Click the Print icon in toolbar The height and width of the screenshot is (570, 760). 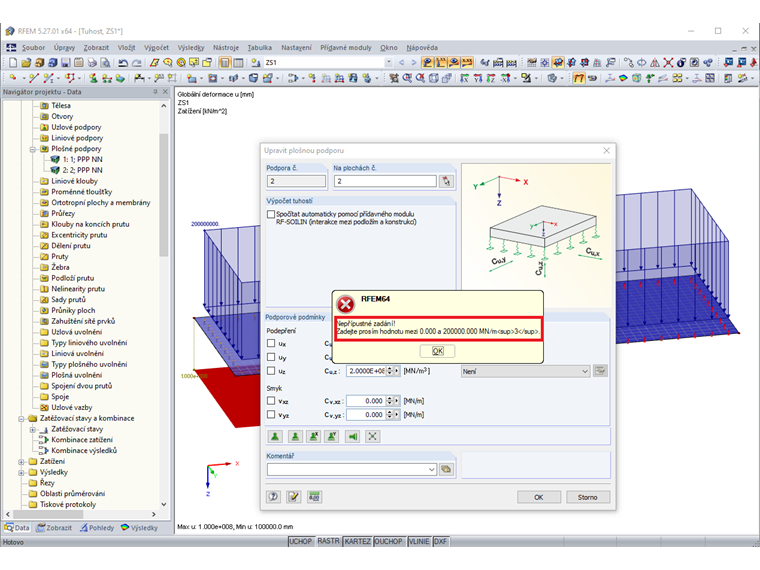(92, 63)
